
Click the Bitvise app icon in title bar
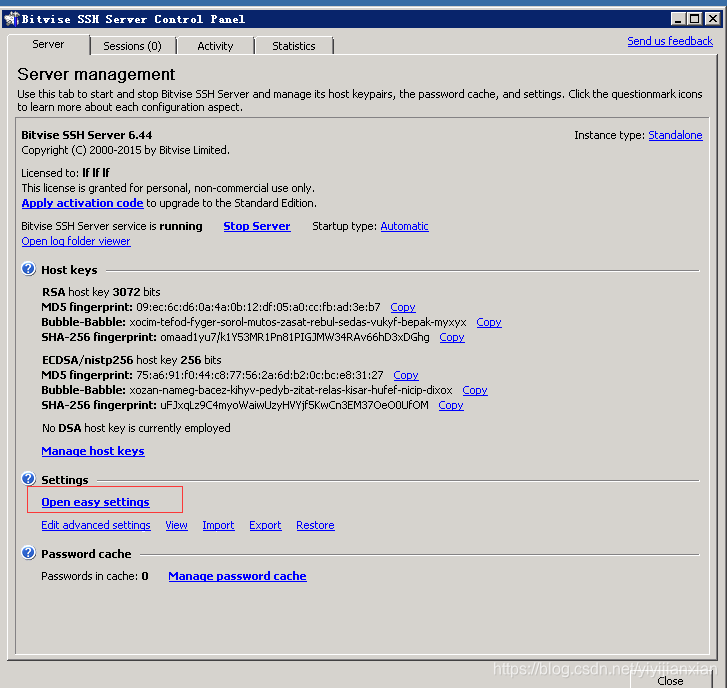(x=11, y=19)
